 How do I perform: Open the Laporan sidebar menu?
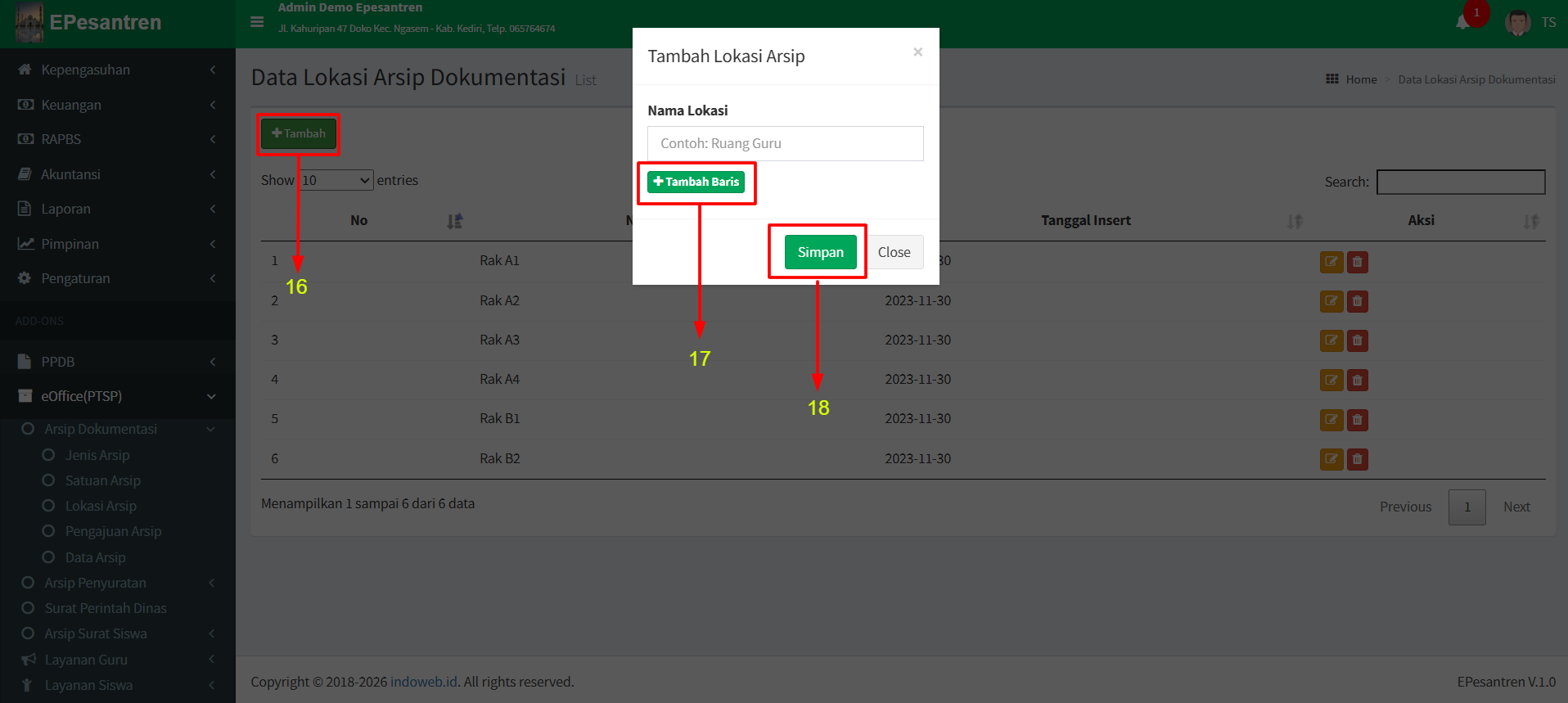(x=65, y=209)
